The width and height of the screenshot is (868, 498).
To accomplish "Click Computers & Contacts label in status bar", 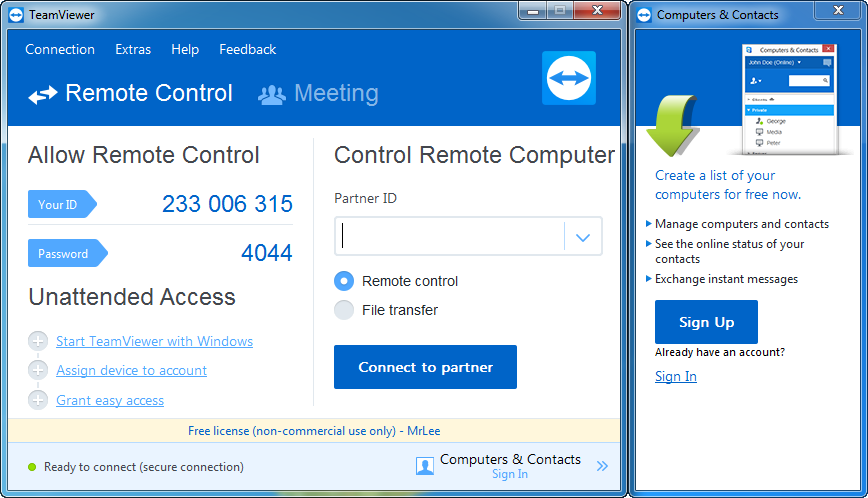I will pos(510,459).
